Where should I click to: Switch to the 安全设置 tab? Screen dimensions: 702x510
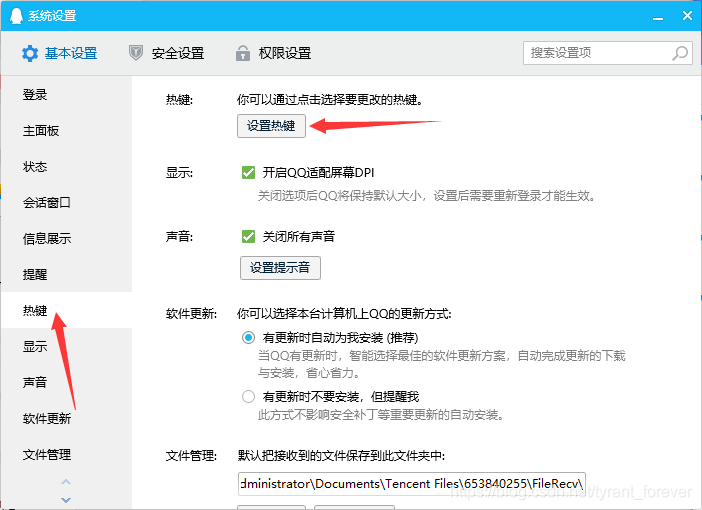pos(167,53)
